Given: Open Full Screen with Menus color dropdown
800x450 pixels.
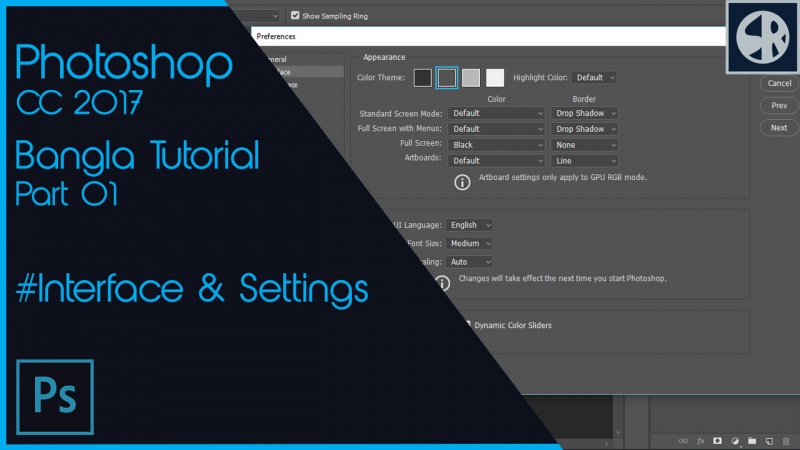Looking at the screenshot, I should coord(497,129).
